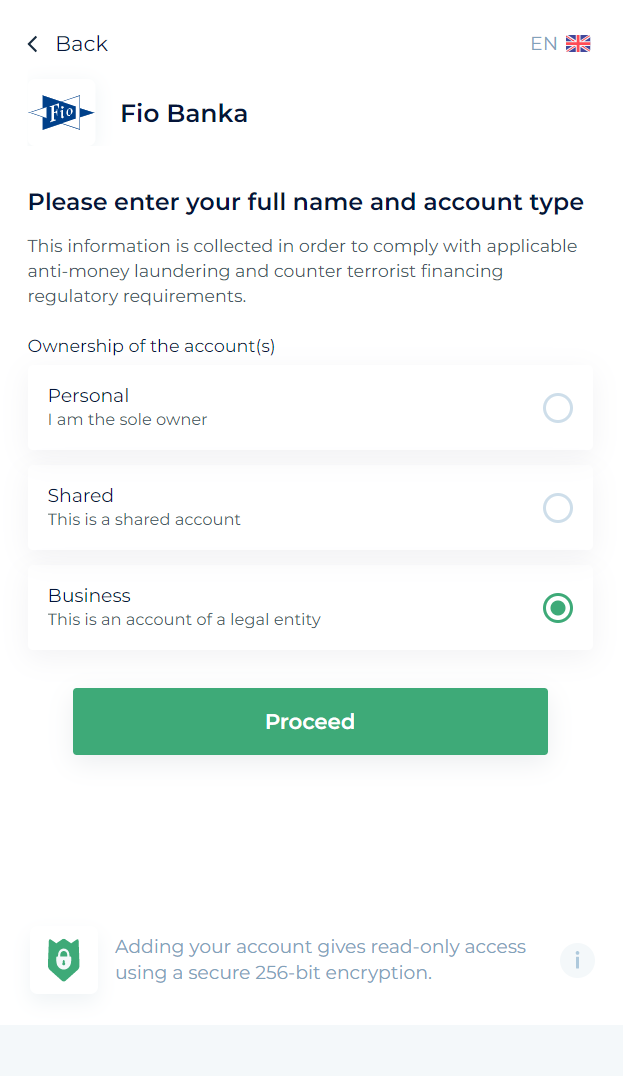Open the EN language selector

[543, 44]
